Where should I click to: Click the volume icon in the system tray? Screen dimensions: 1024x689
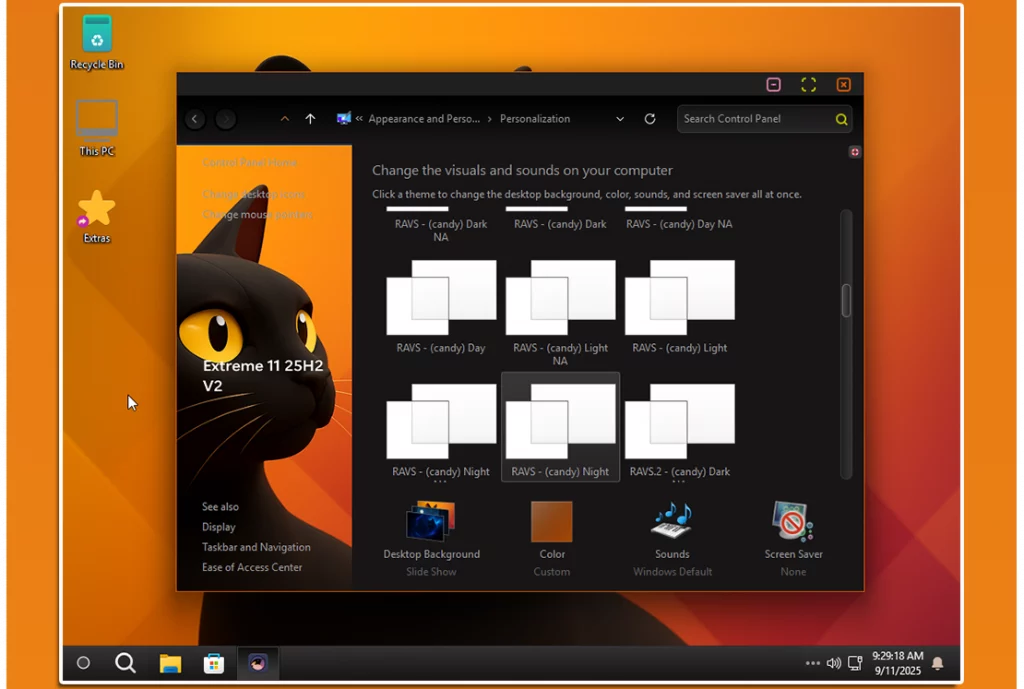pyautogui.click(x=834, y=663)
